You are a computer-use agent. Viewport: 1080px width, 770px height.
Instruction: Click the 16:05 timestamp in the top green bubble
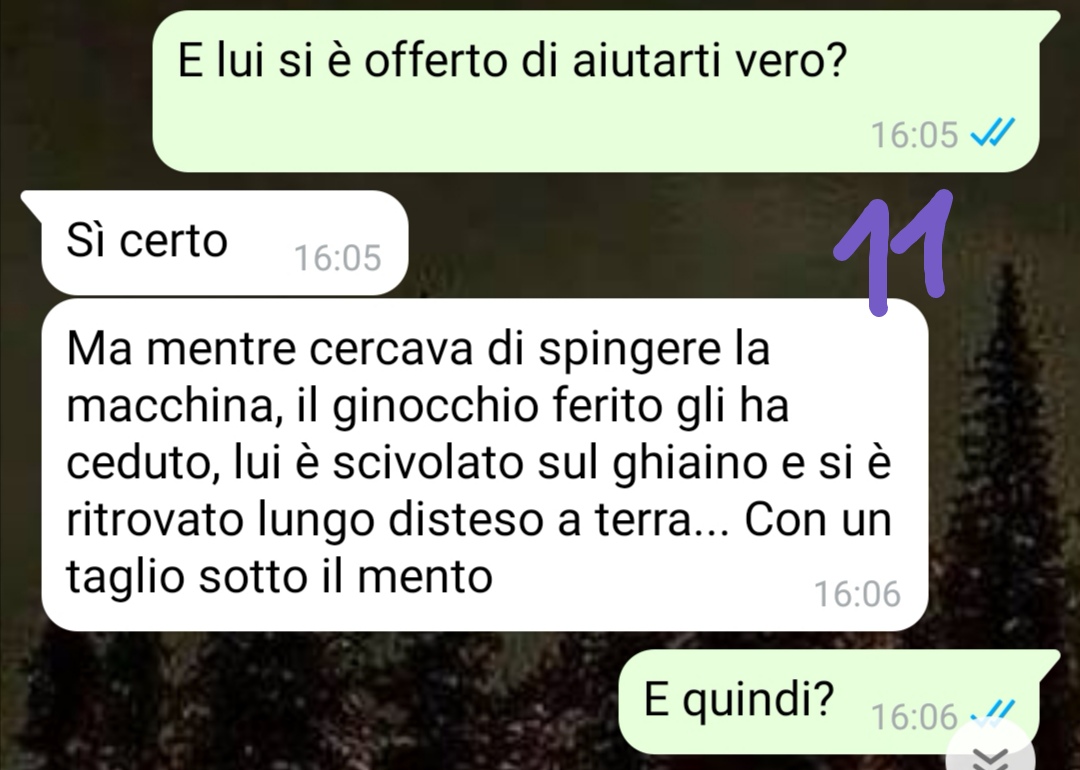tap(915, 134)
